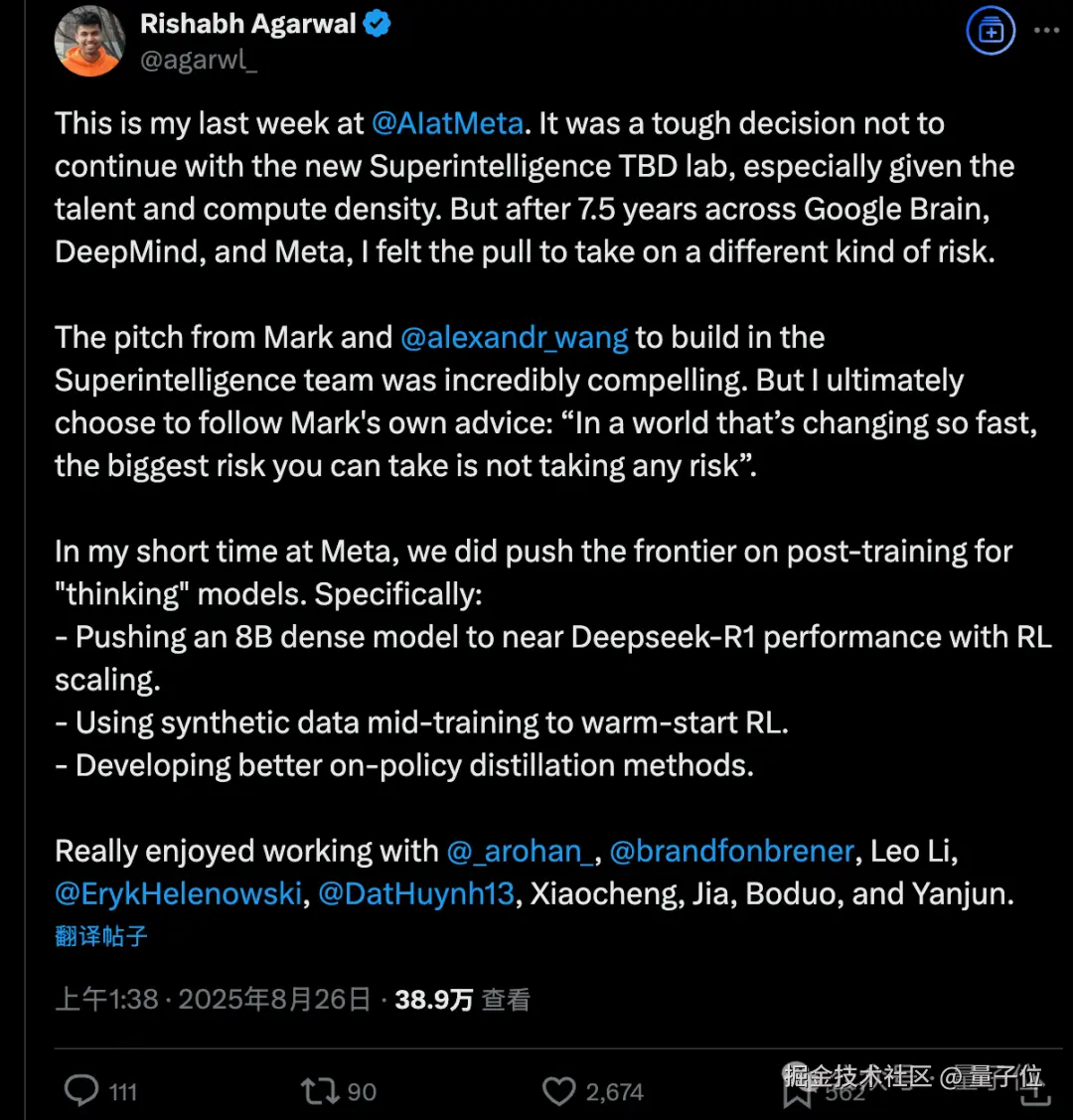Click the post timestamp 上午1:38 2025年8月26日
This screenshot has width=1073, height=1120.
213,999
